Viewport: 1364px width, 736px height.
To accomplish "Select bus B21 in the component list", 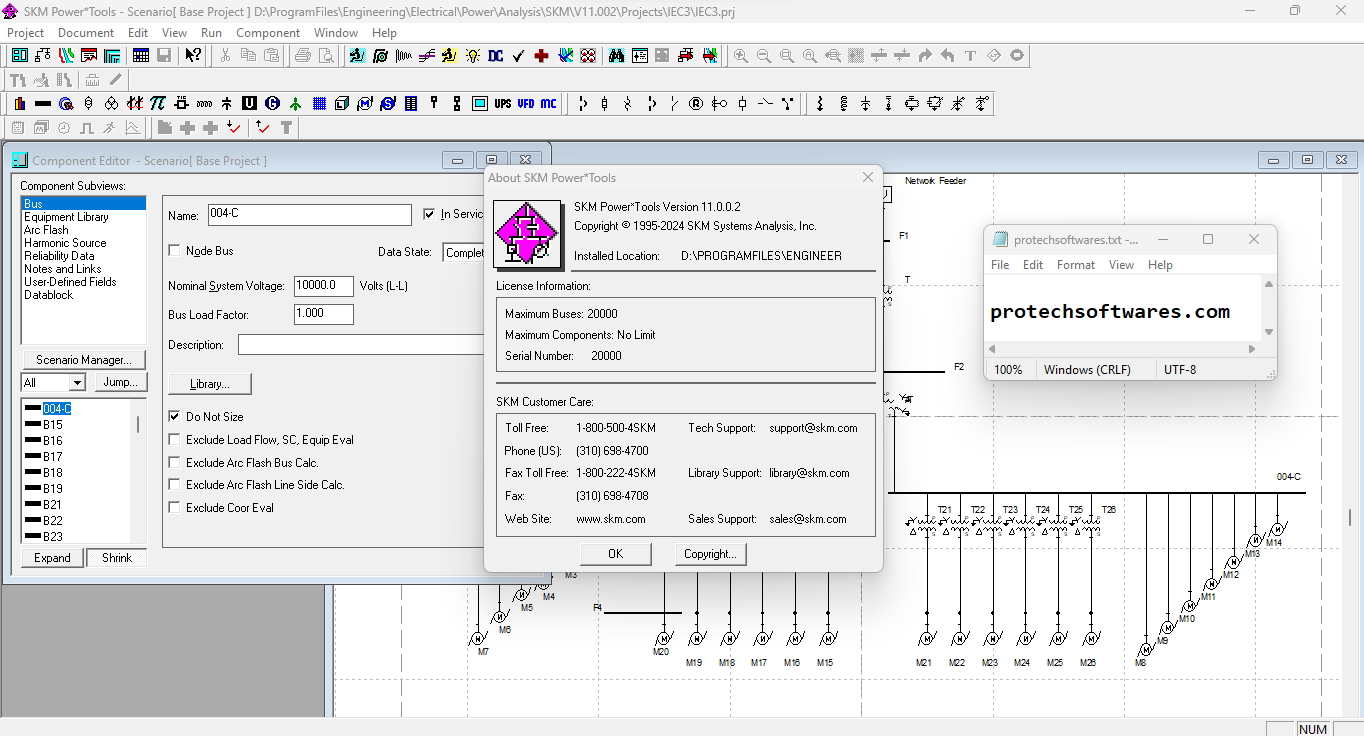I will coord(52,505).
